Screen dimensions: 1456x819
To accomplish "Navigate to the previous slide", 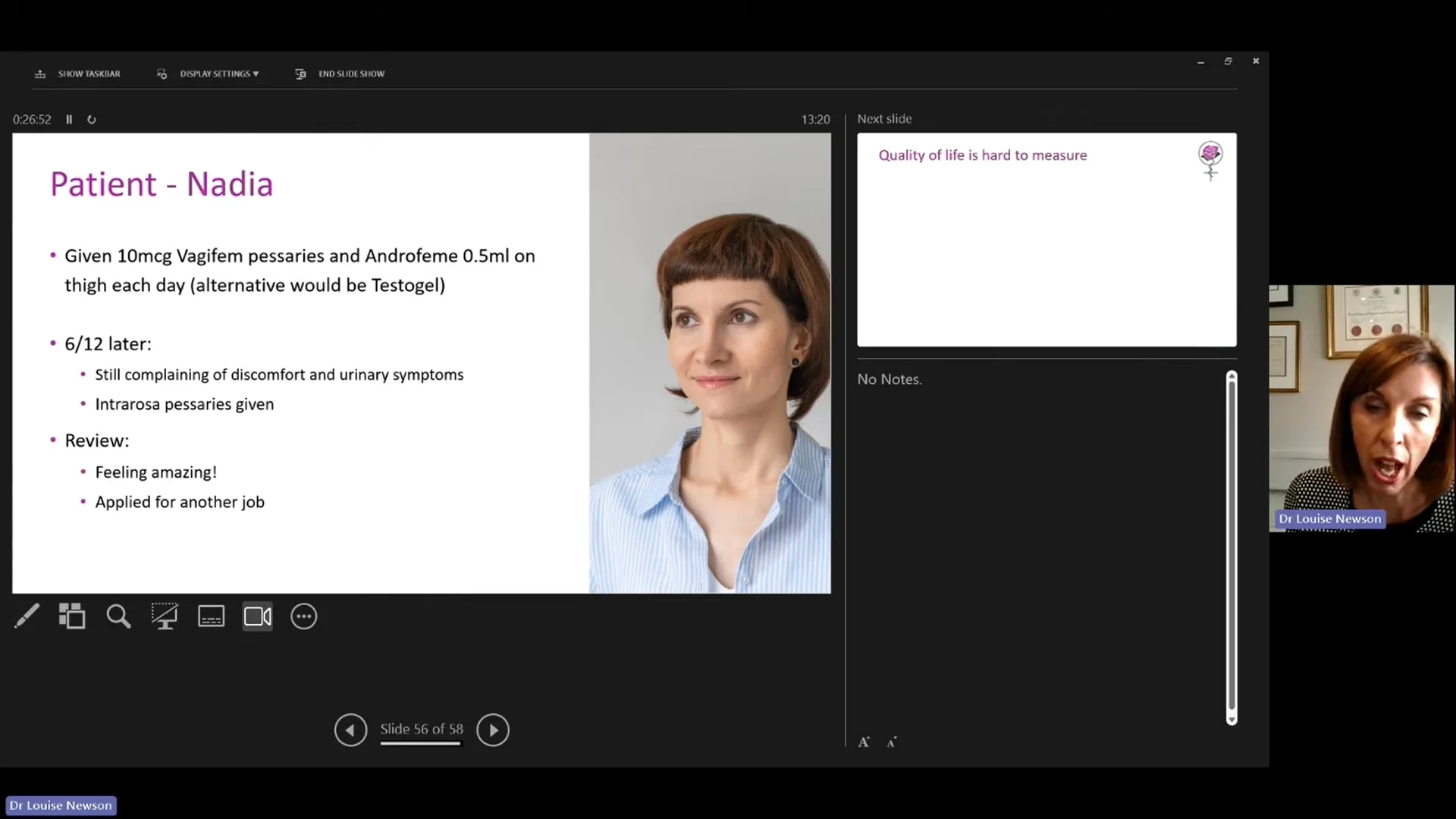I will point(350,729).
